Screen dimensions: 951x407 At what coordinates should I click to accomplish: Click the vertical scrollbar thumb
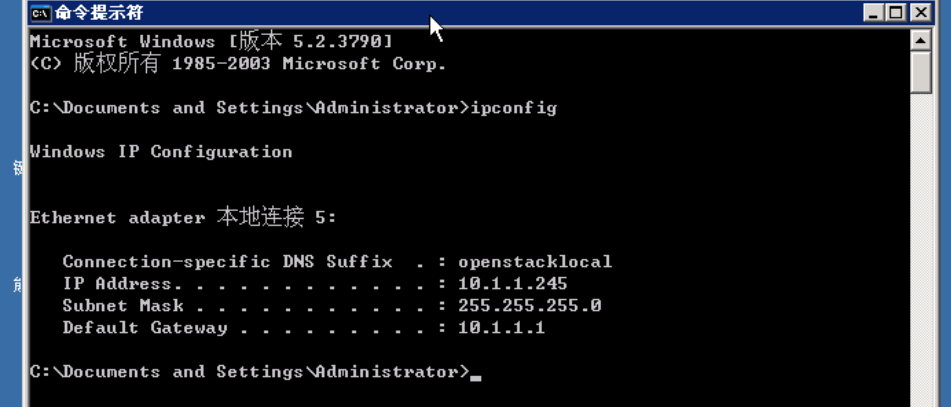click(921, 72)
